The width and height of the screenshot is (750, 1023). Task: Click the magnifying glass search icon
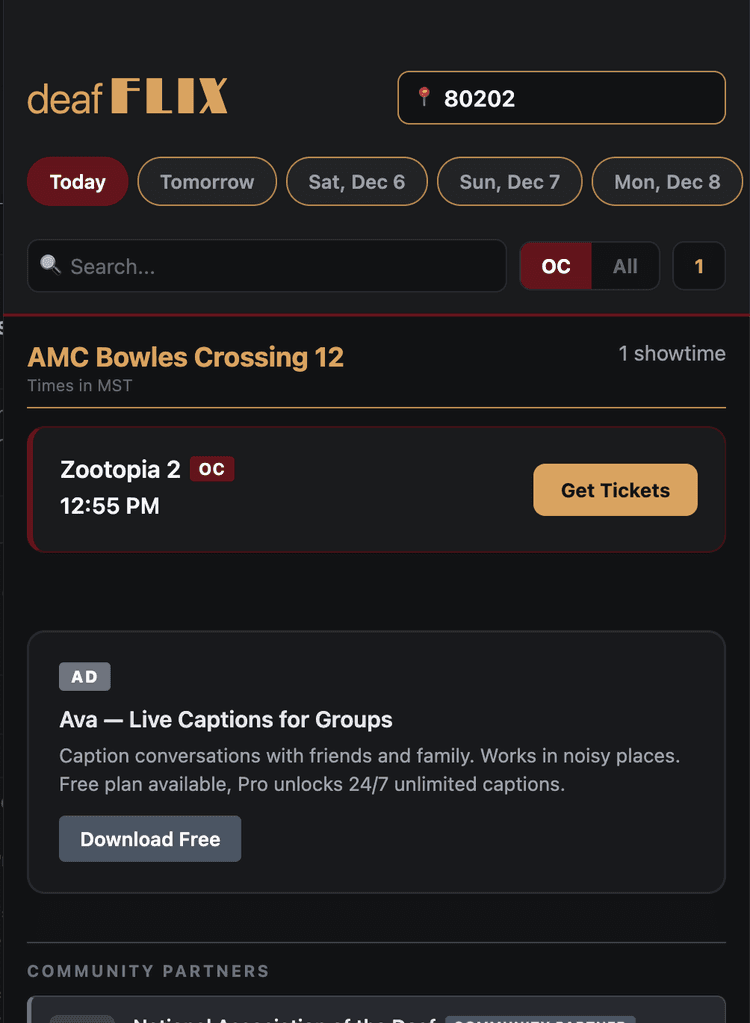click(x=50, y=266)
